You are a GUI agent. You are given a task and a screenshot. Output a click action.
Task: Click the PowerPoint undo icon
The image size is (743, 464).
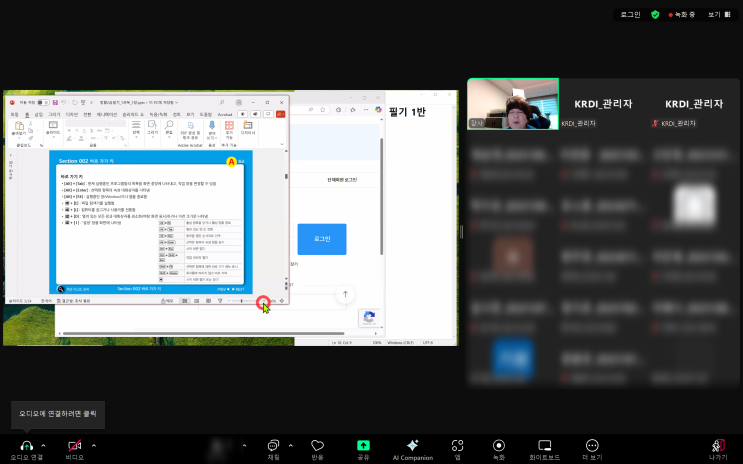tap(64, 102)
